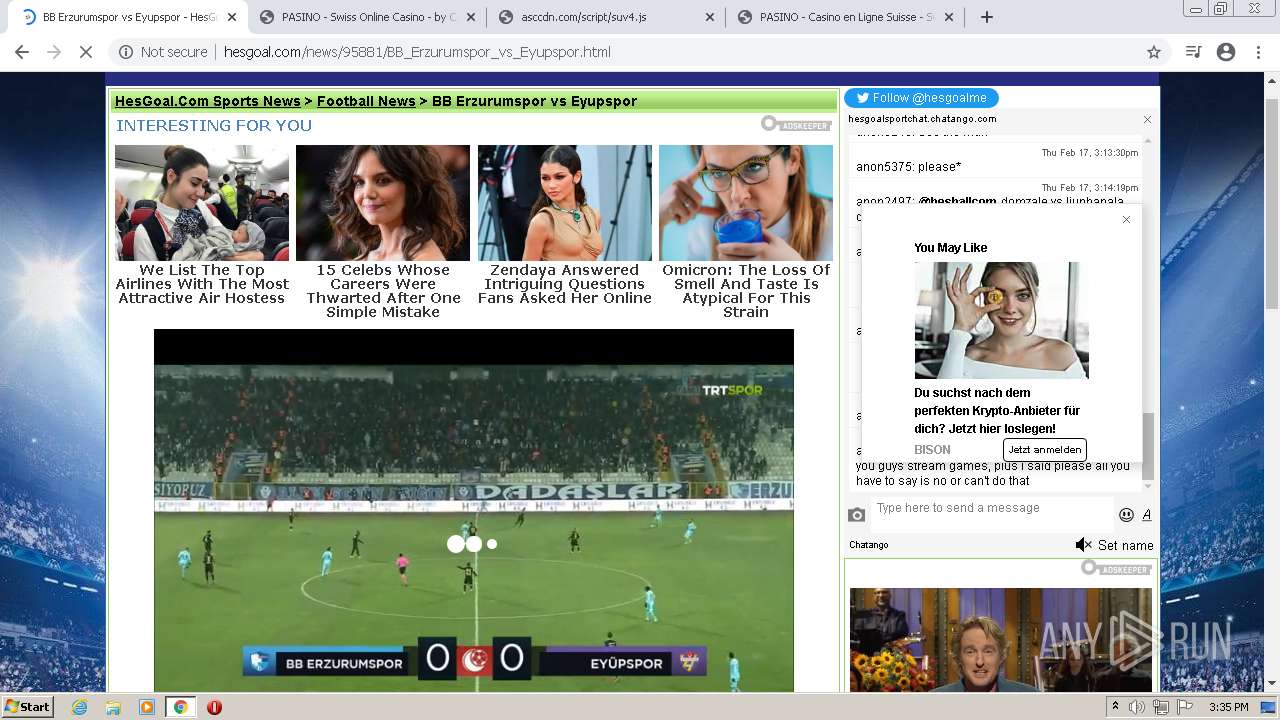Open the Chrome three-dot menu

[x=1259, y=52]
